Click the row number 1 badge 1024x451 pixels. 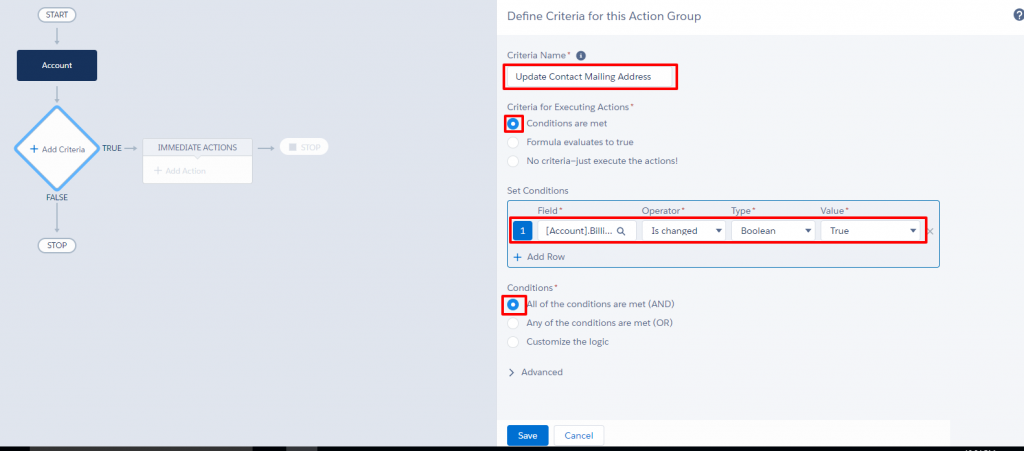pyautogui.click(x=522, y=230)
